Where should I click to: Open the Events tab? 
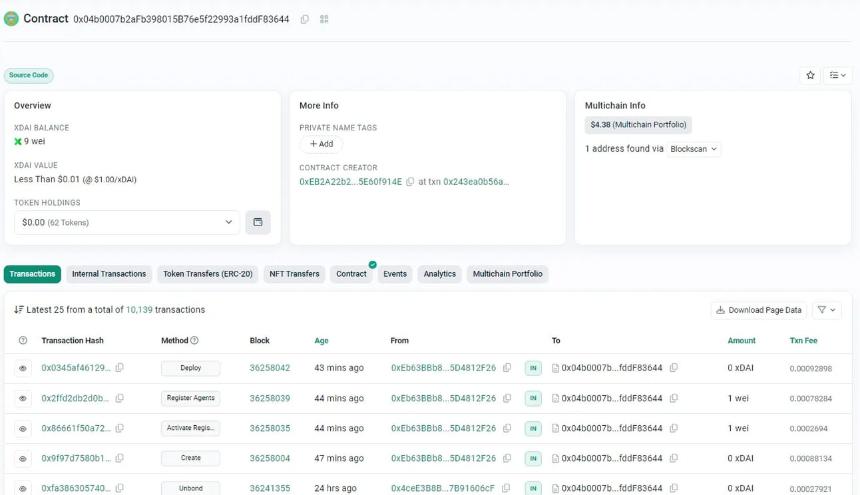pyautogui.click(x=395, y=274)
